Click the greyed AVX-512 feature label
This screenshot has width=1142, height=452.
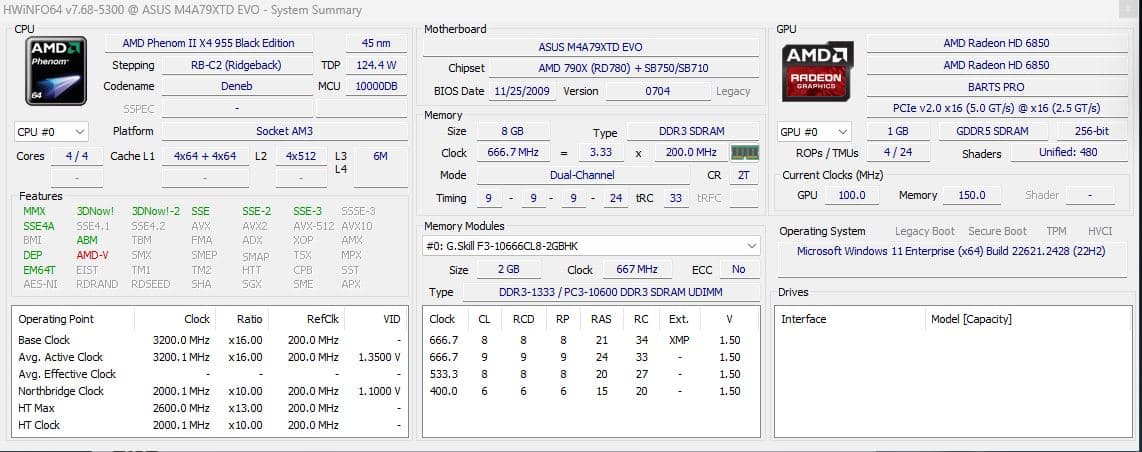[x=314, y=226]
